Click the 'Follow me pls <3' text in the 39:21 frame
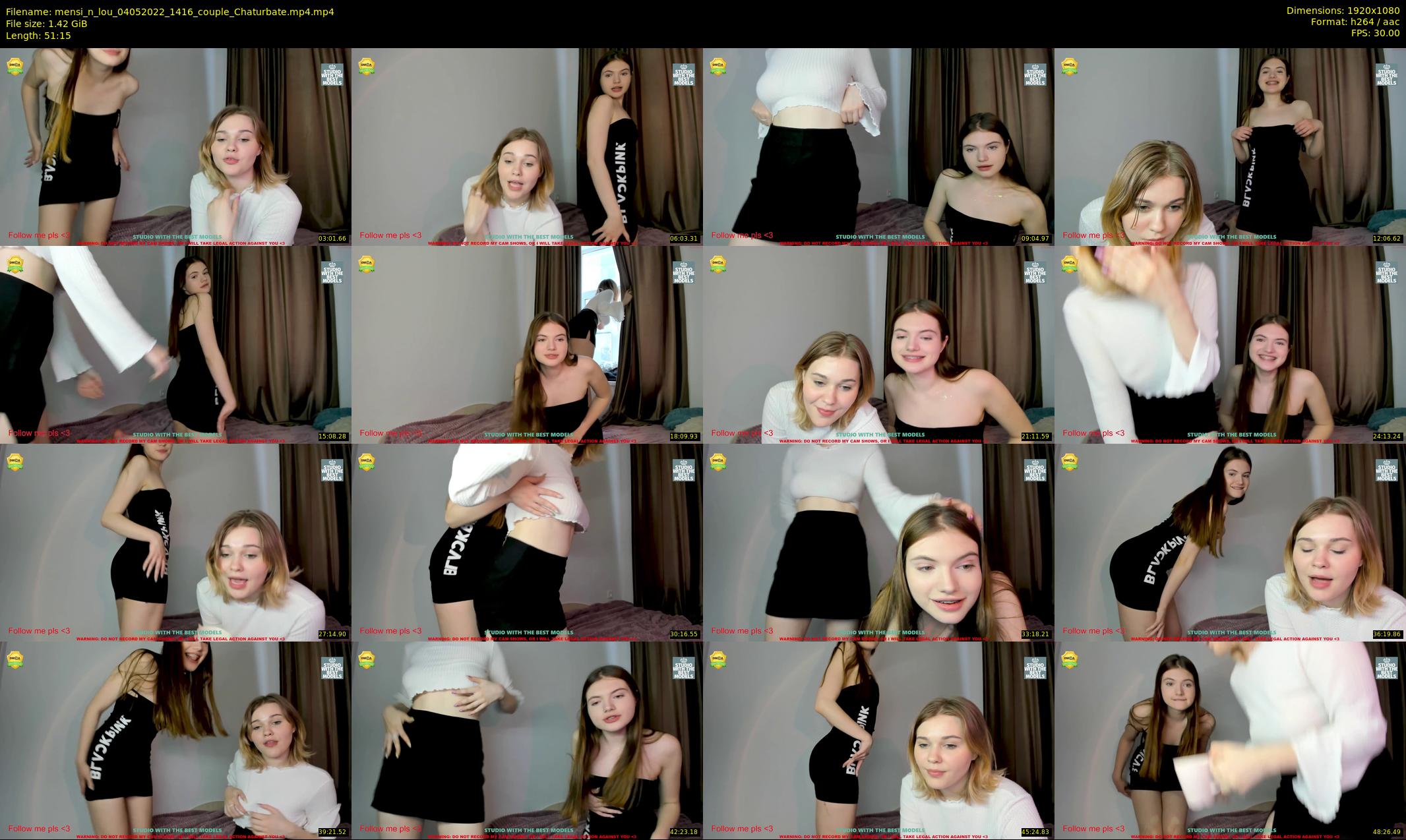 pos(39,829)
